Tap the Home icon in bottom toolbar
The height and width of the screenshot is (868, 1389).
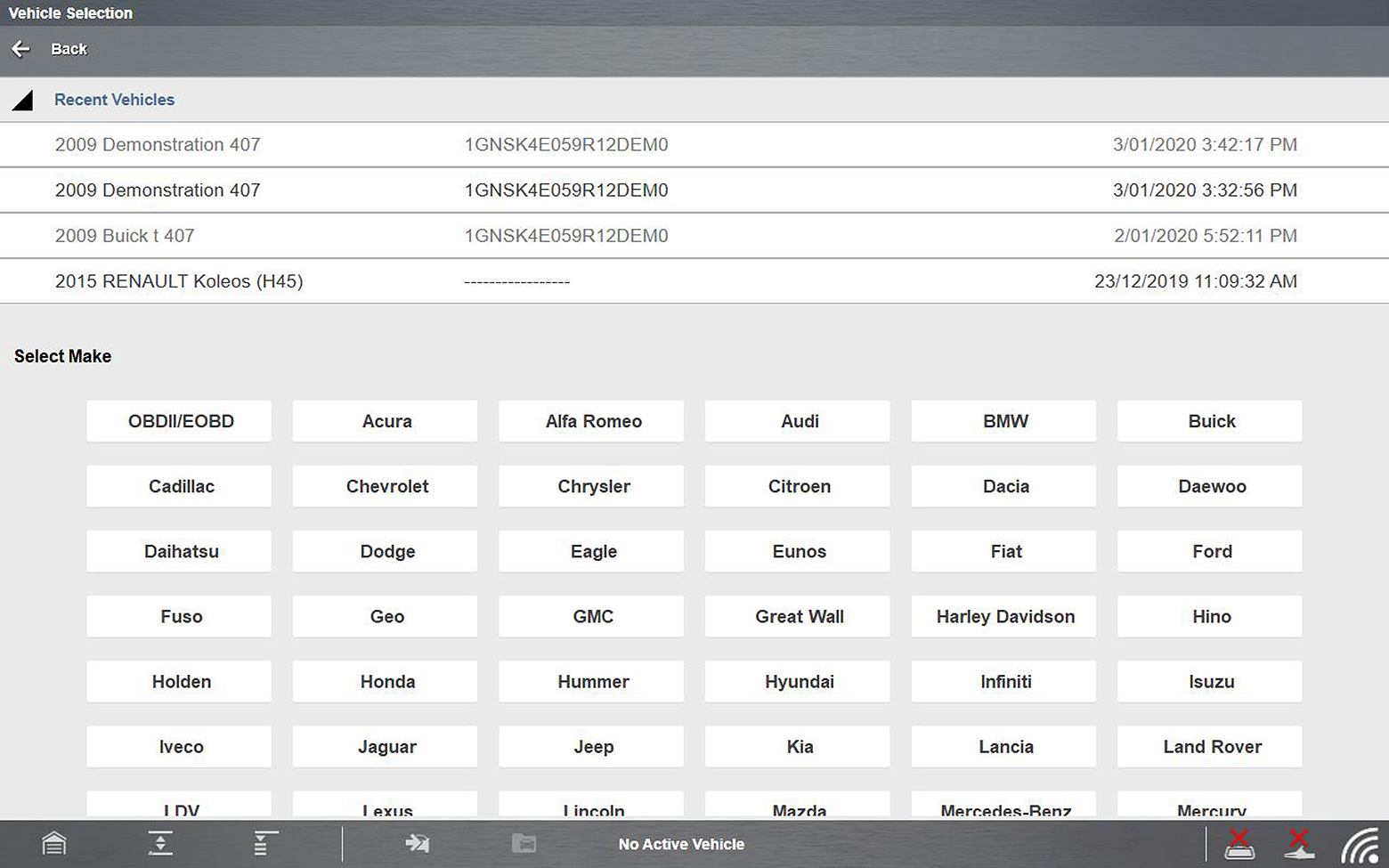click(54, 843)
